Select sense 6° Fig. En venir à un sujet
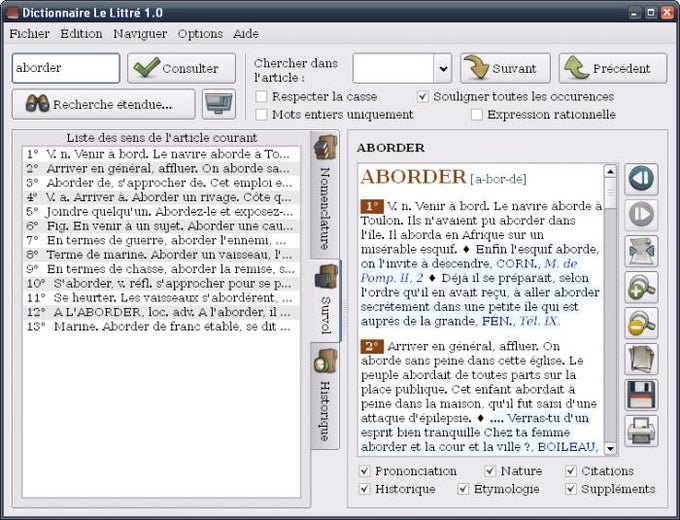This screenshot has height=520, width=680. pos(161,226)
